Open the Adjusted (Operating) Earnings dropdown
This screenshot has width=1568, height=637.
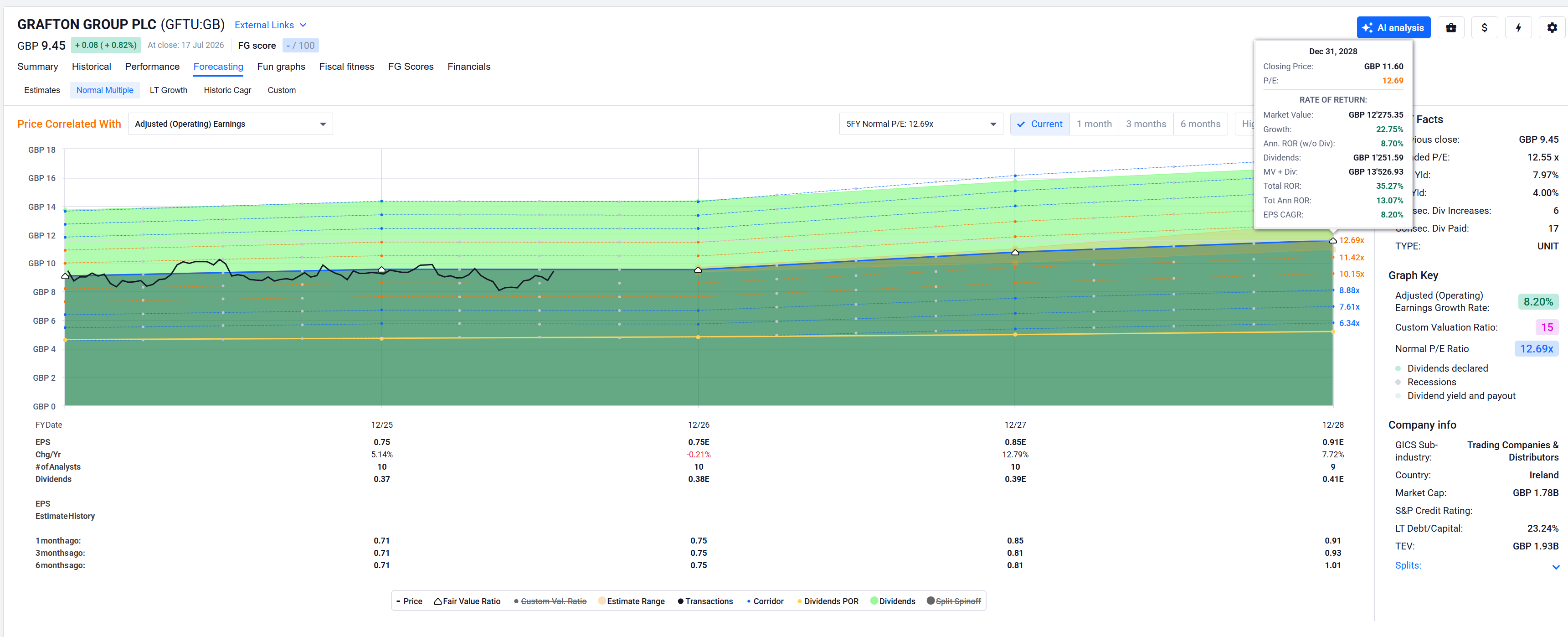(230, 124)
